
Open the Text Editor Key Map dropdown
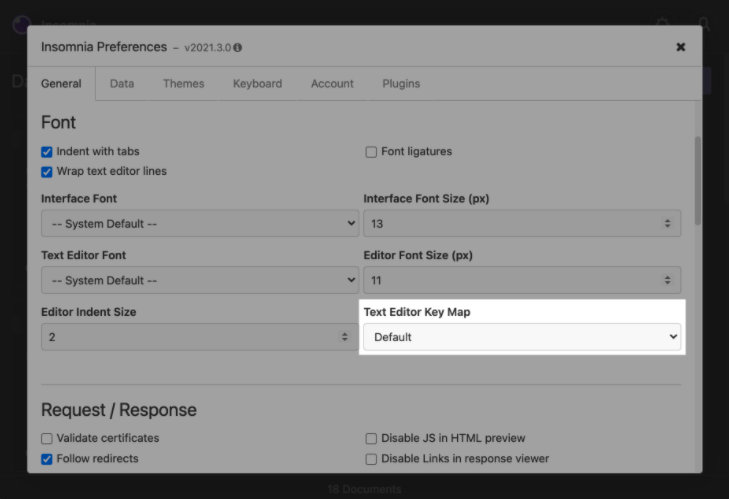522,337
